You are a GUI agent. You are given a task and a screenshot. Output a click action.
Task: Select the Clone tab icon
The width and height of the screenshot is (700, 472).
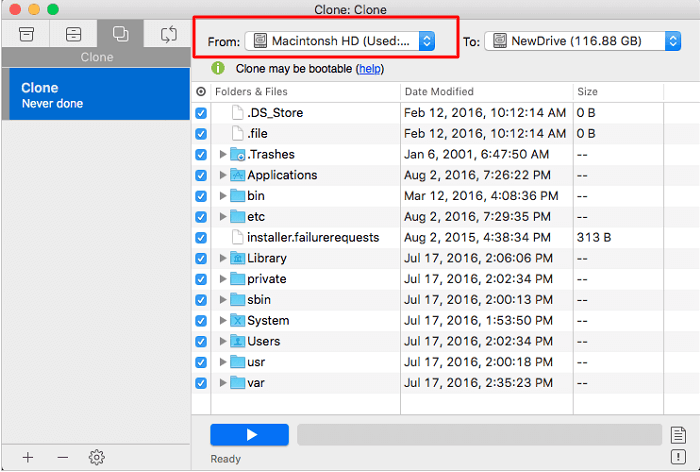click(x=121, y=34)
